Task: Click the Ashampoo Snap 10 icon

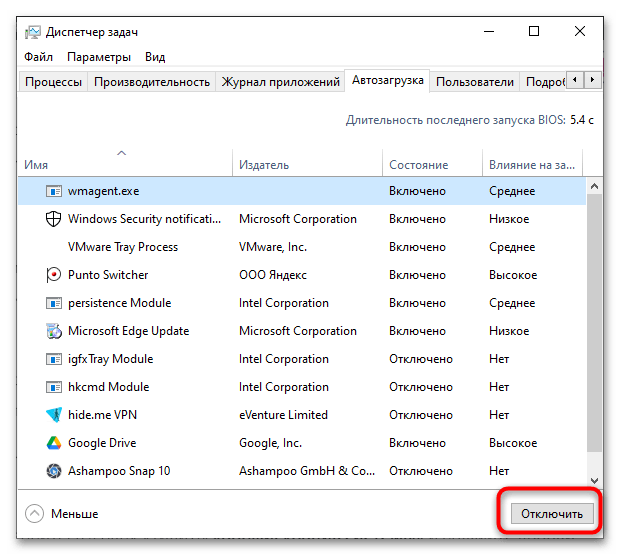Action: (x=54, y=471)
